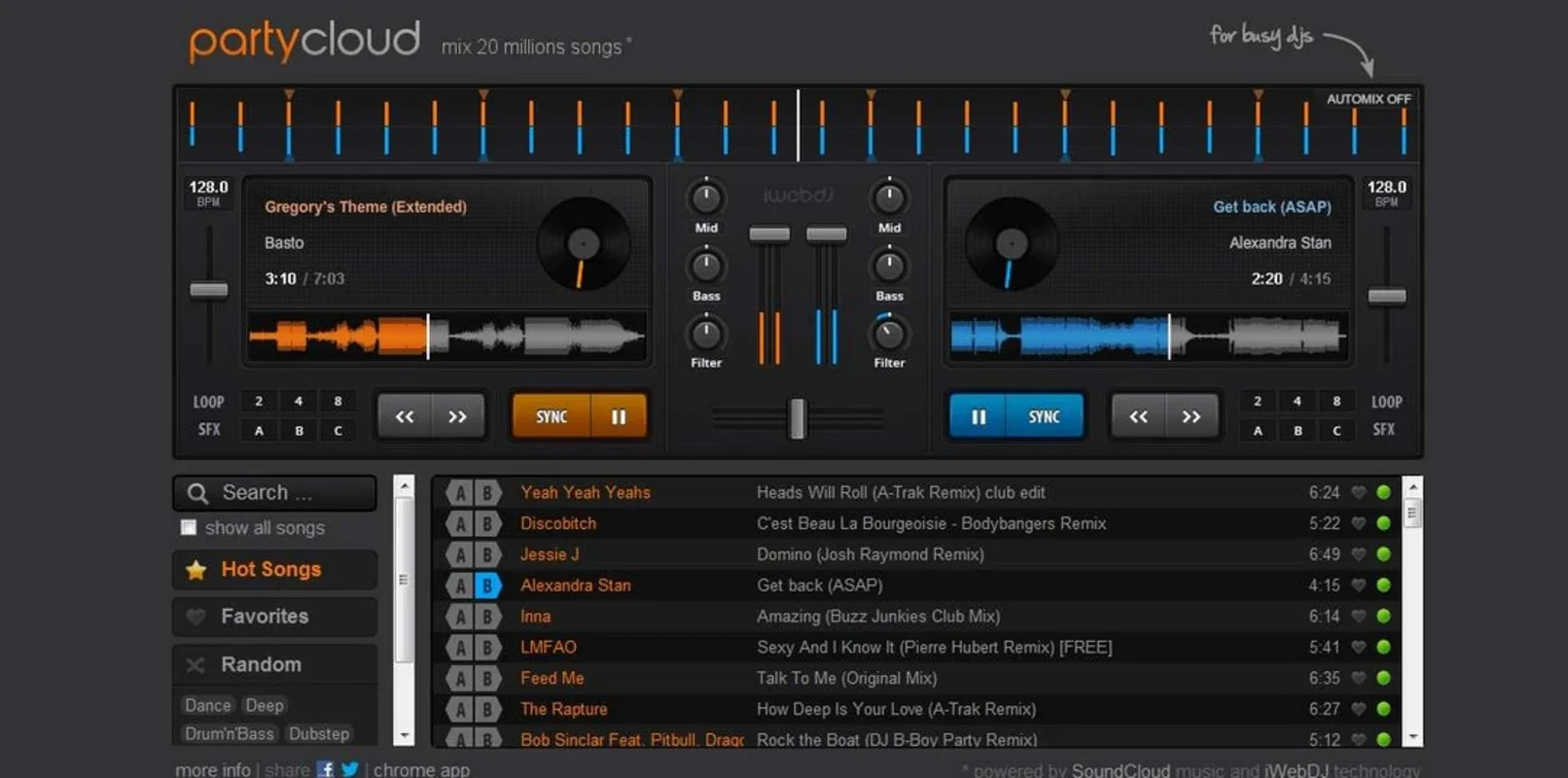Image resolution: width=1568 pixels, height=778 pixels.
Task: Load Feed Me track to deck B
Action: pos(487,679)
